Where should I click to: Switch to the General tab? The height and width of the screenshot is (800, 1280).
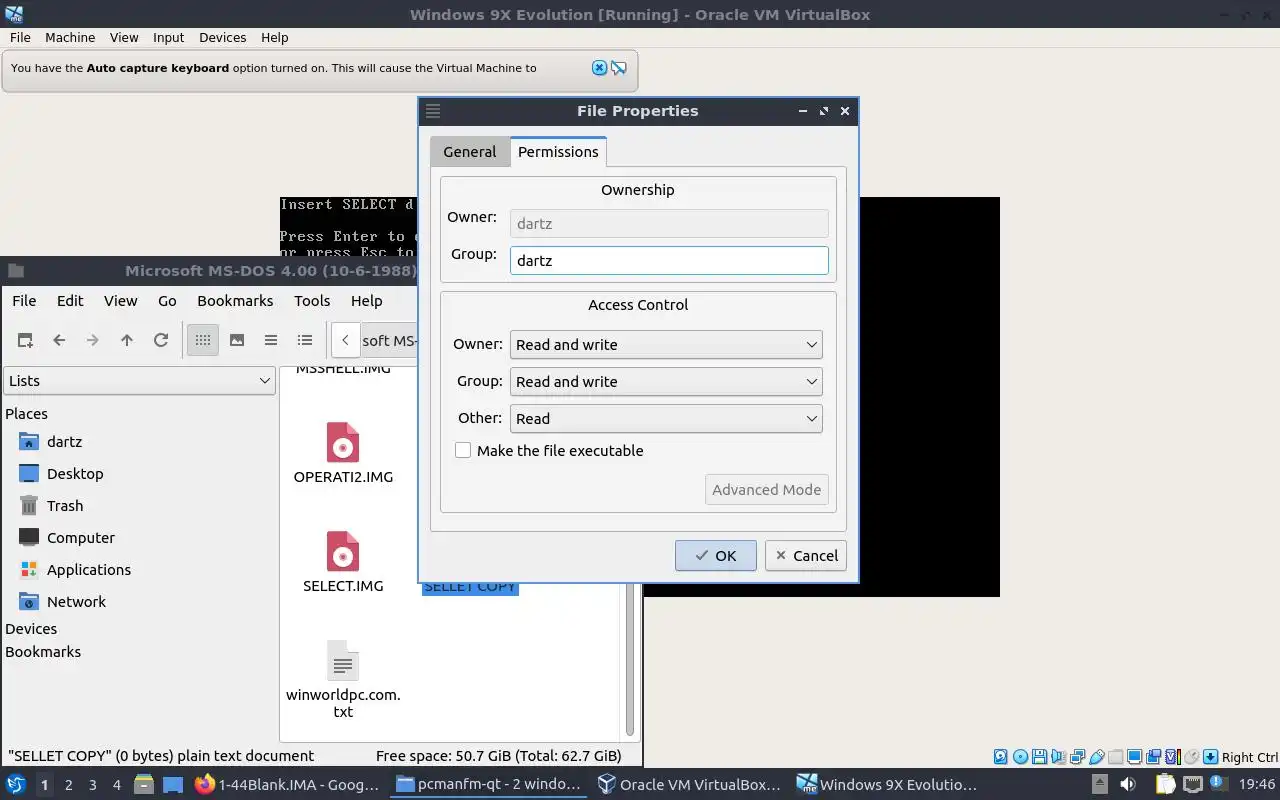469,152
